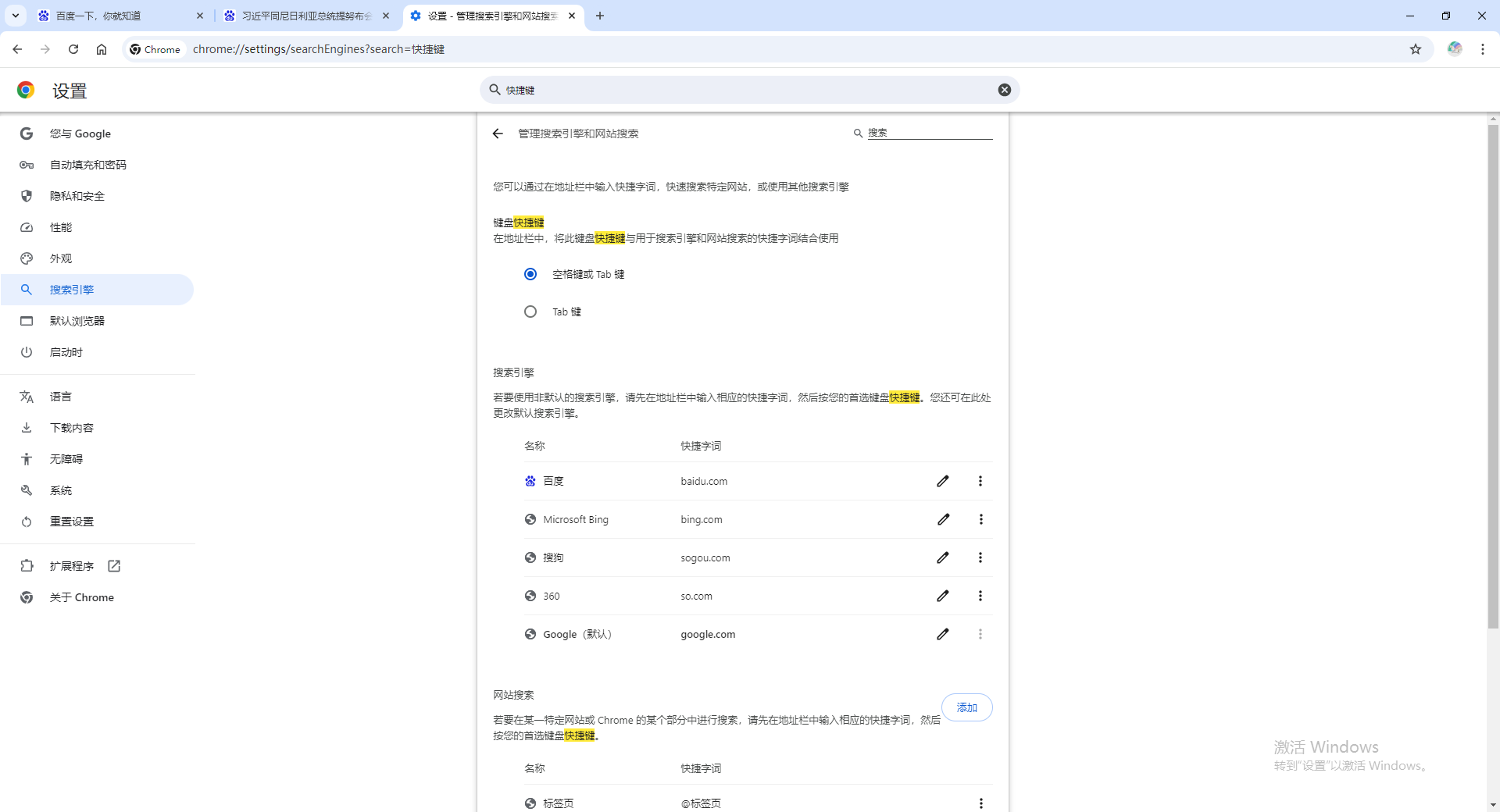This screenshot has height=812, width=1500.
Task: Edit the 百度 search engine with pencil icon
Action: tap(943, 481)
